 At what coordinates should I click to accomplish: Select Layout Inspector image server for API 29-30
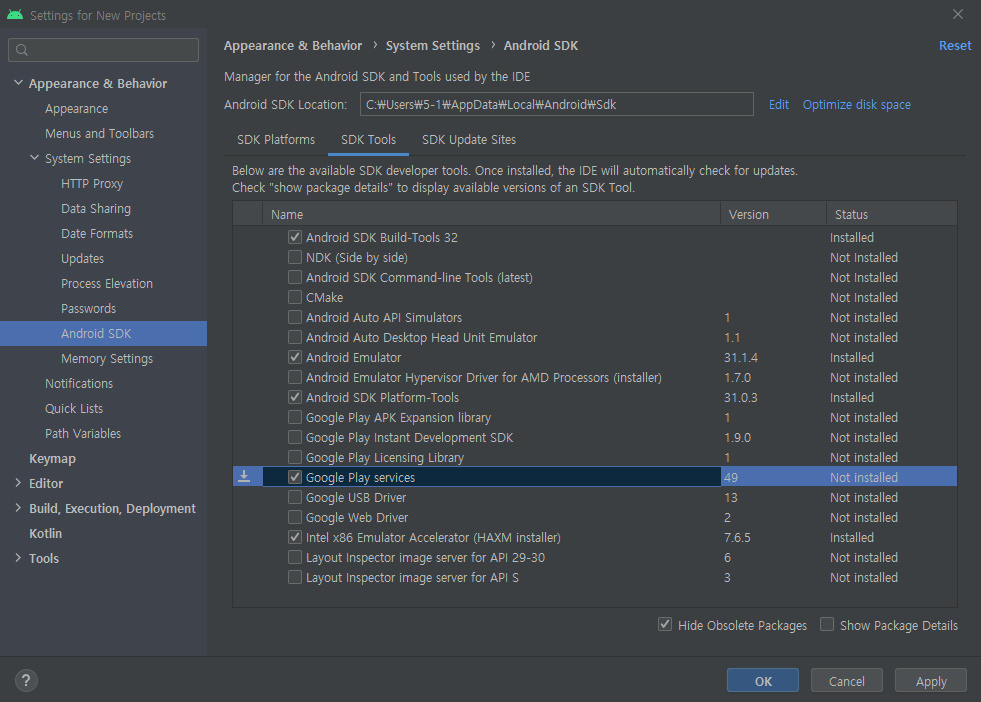point(594,557)
